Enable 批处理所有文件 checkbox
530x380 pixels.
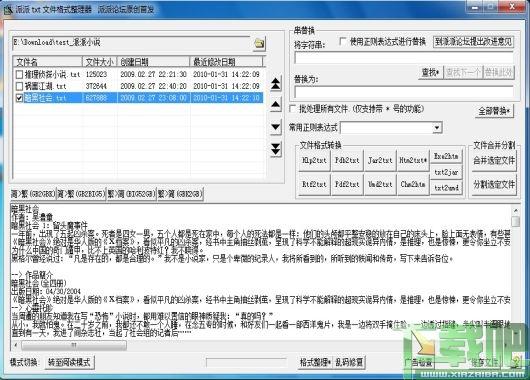(x=293, y=109)
